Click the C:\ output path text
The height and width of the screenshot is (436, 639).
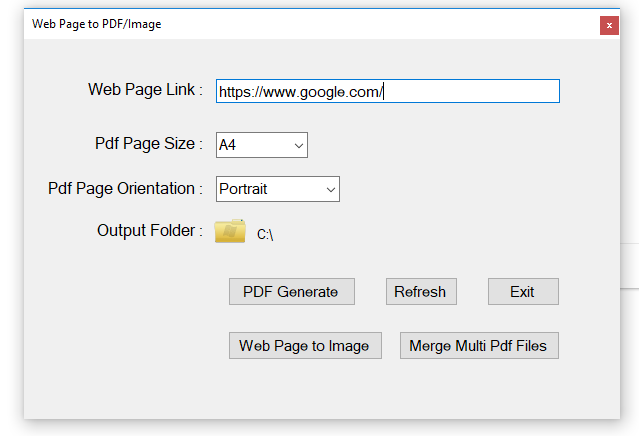point(265,235)
